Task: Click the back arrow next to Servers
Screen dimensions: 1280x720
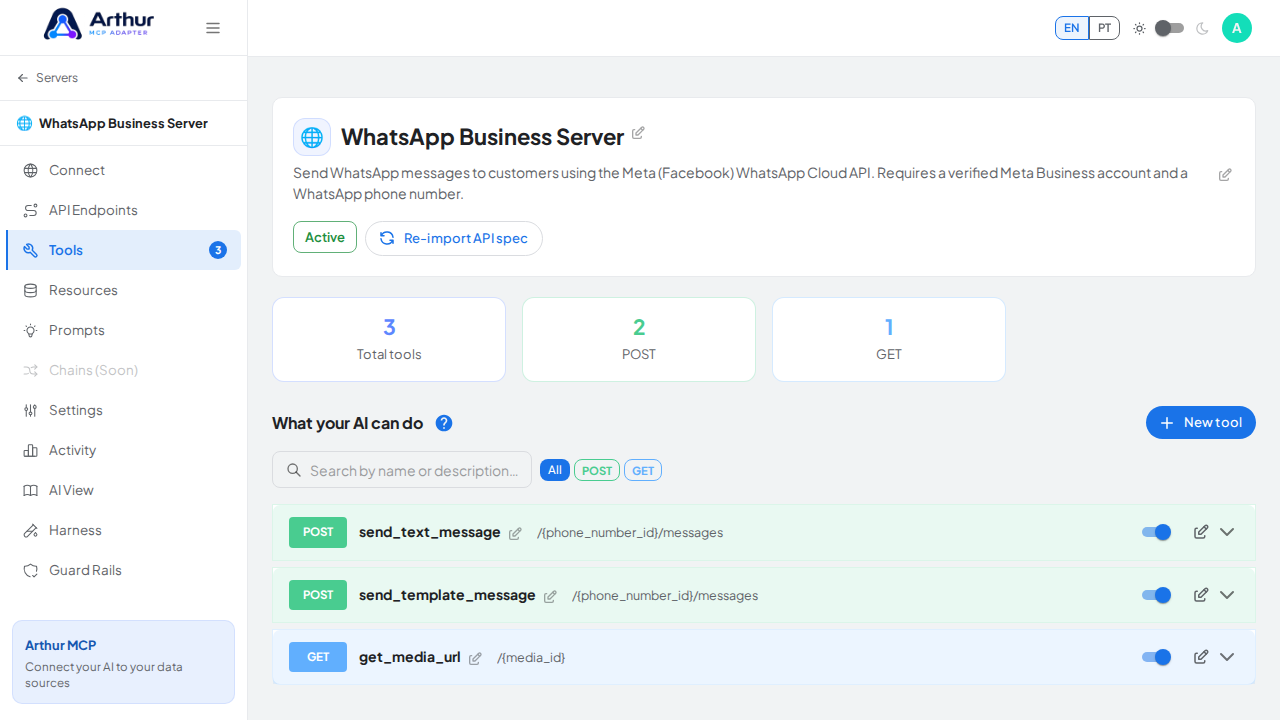Action: tap(23, 78)
